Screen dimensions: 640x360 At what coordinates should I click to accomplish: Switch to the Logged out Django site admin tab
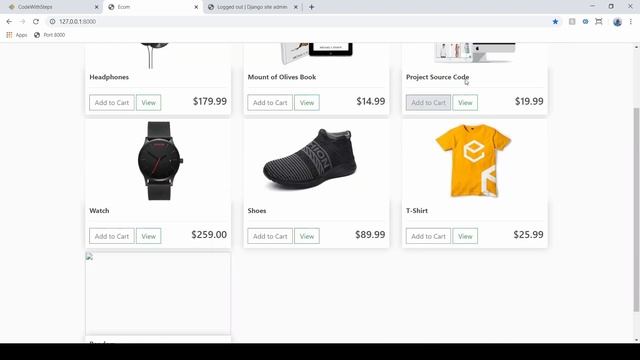pyautogui.click(x=252, y=7)
